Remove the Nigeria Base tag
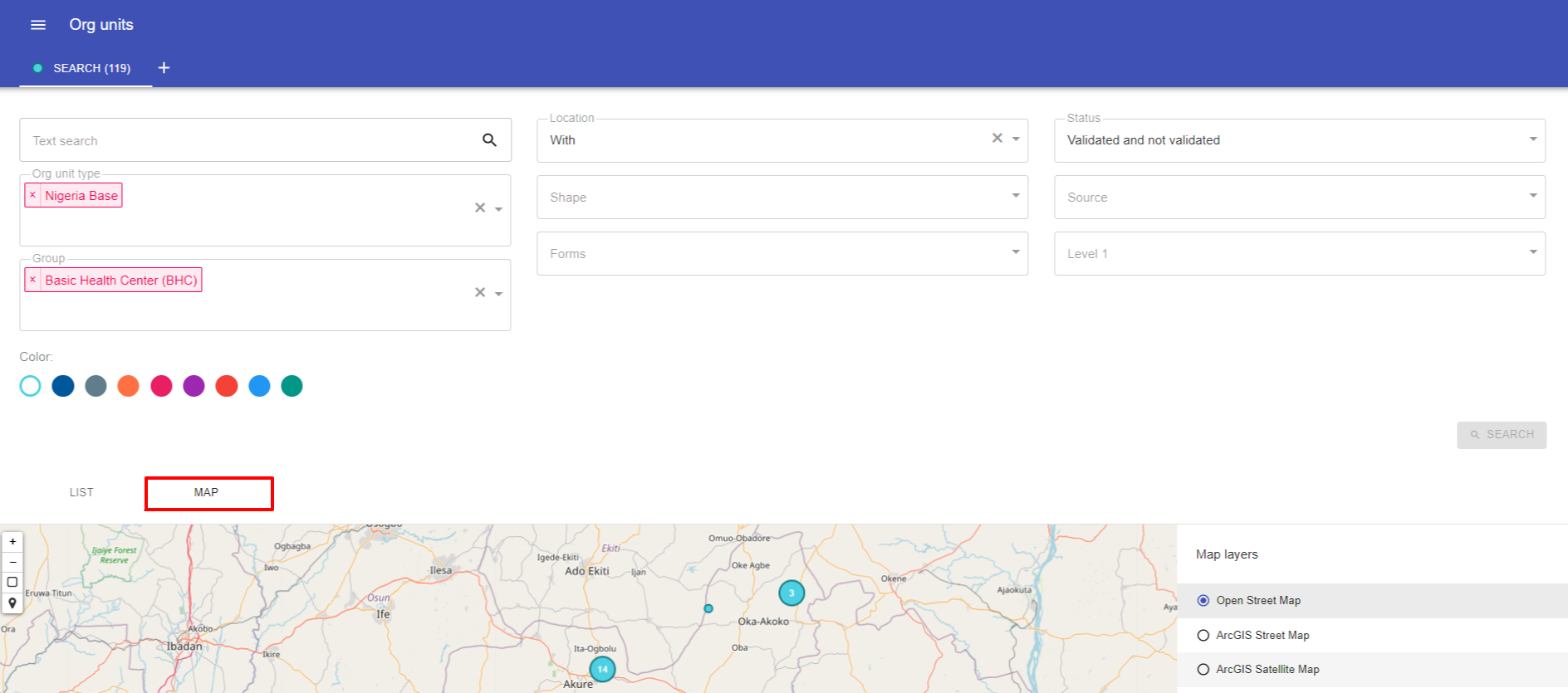Image resolution: width=1568 pixels, height=693 pixels. click(x=32, y=196)
